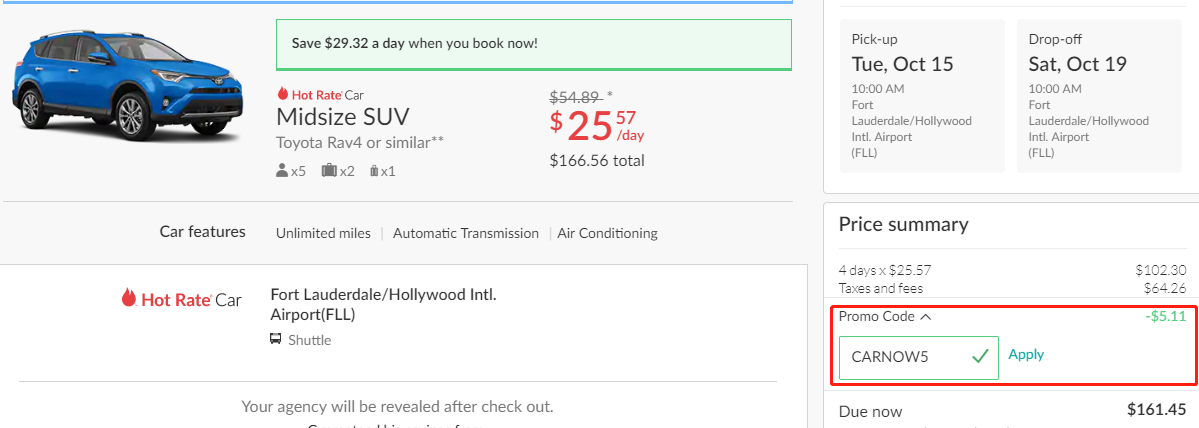Click the Hot Rate flame icon above Midsize SUV
Viewport: 1199px width, 428px height.
tap(283, 95)
